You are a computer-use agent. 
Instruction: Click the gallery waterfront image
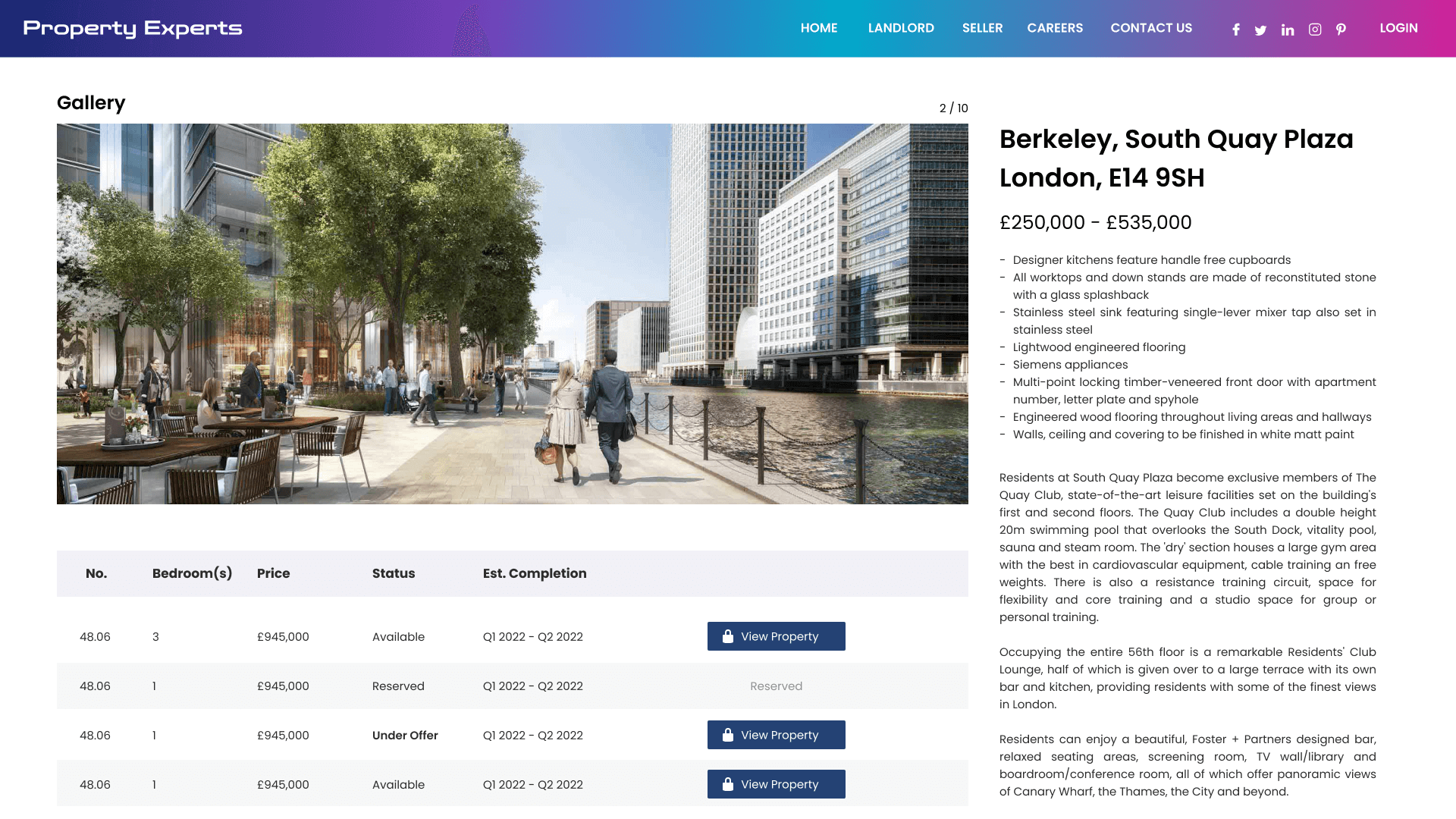[x=512, y=314]
